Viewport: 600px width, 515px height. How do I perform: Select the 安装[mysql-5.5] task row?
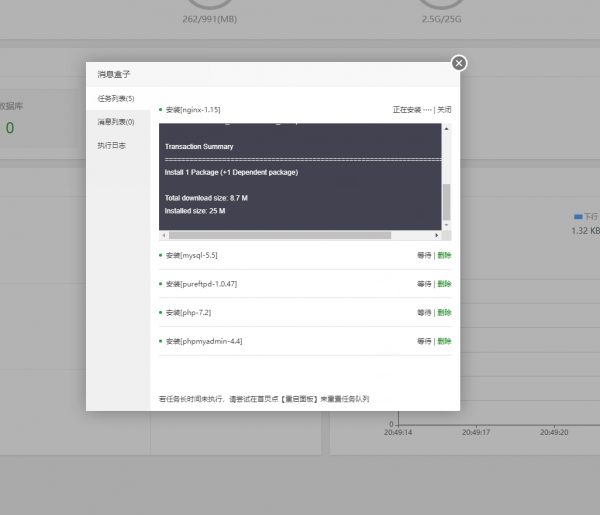coord(305,255)
